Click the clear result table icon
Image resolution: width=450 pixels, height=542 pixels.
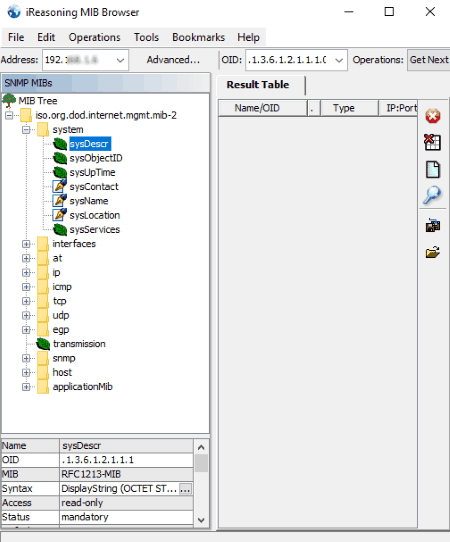(432, 142)
